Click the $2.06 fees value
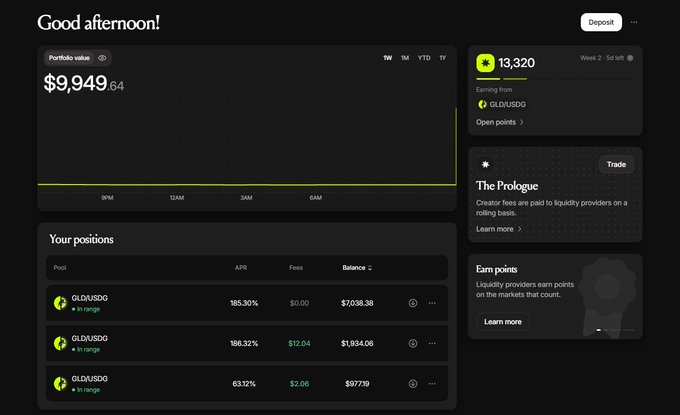Screen dimensions: 680x415 [x=299, y=384]
